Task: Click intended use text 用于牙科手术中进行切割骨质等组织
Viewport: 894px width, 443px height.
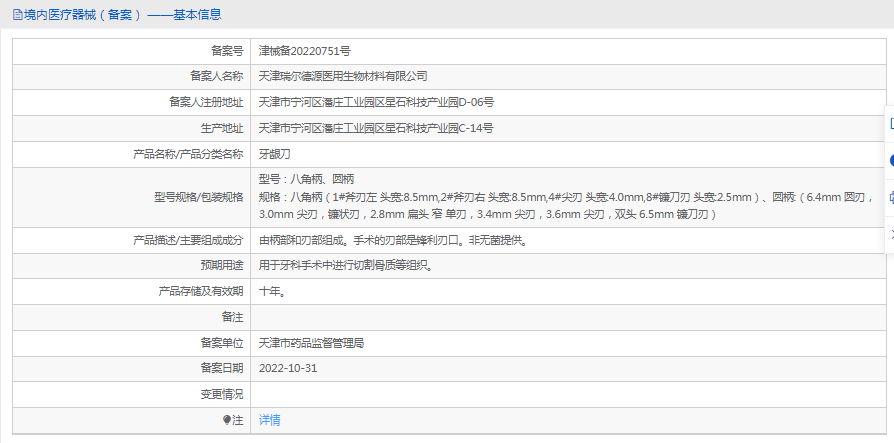Action: (346, 266)
